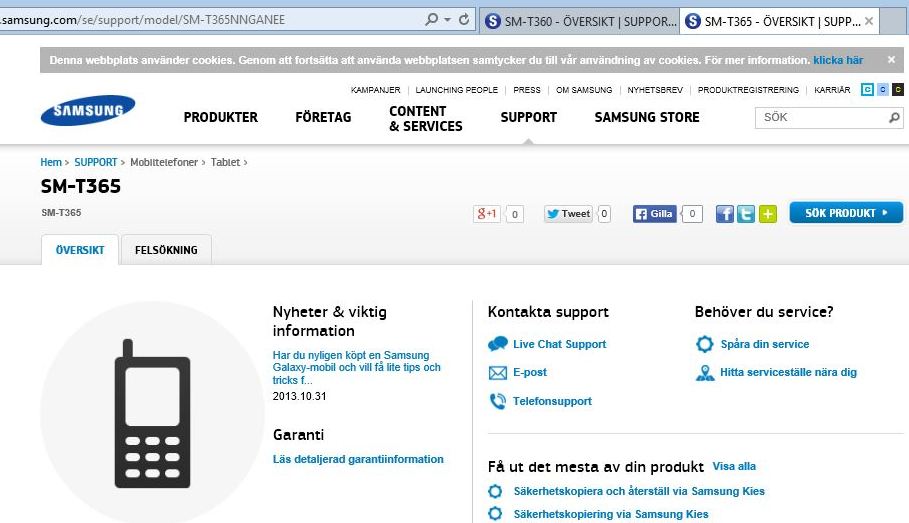
Task: Open Telefonsupport link
Action: (552, 401)
